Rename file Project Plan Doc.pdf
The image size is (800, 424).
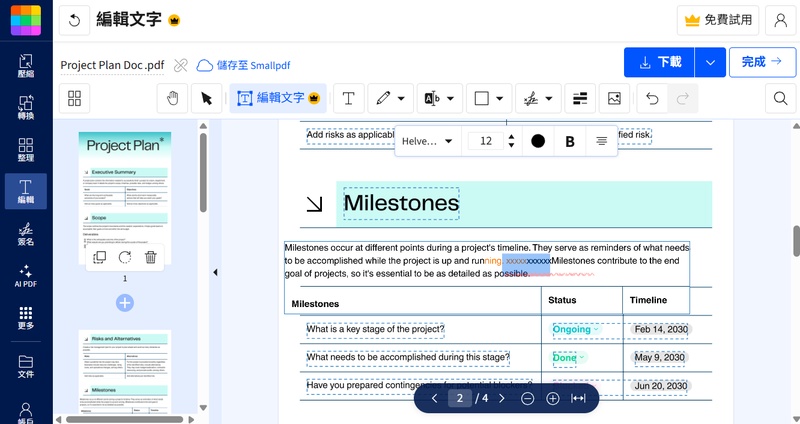tap(112, 65)
